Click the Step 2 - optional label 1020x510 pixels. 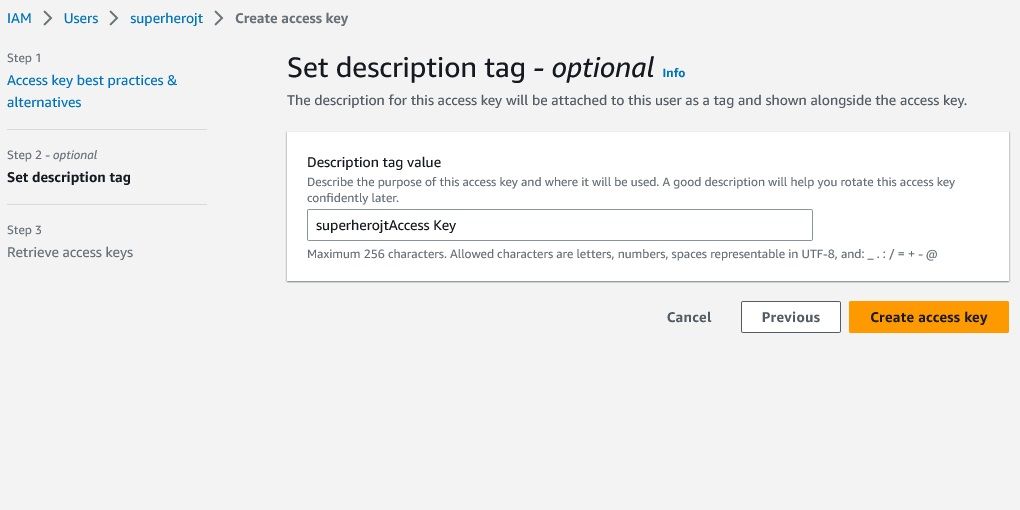(x=52, y=155)
